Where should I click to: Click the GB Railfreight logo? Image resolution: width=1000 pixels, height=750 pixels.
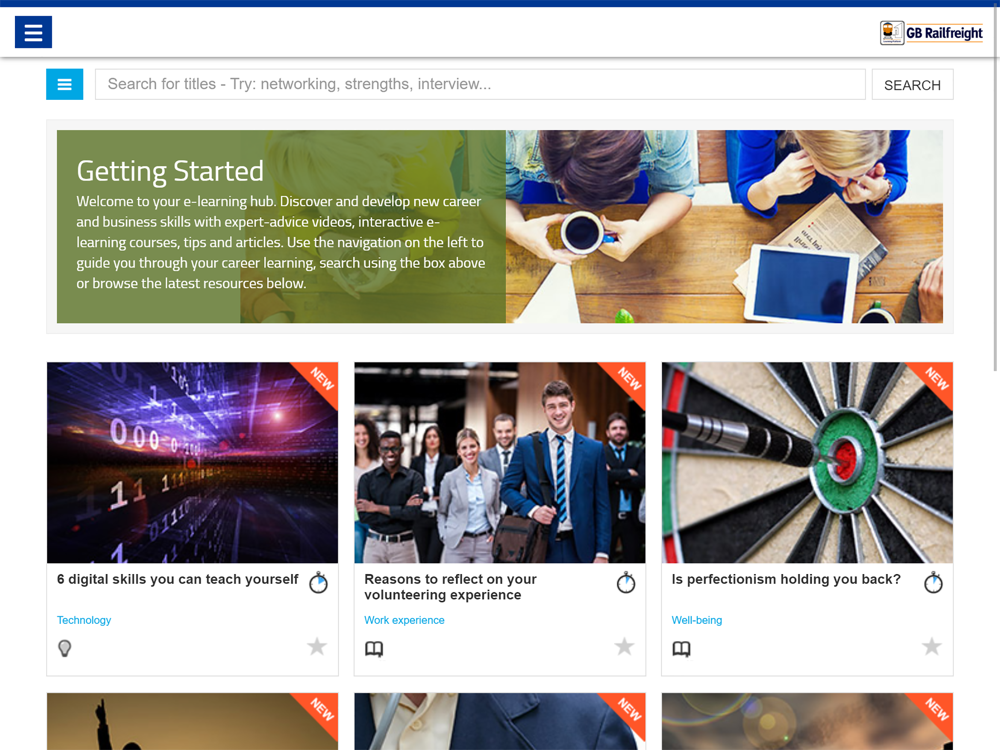(931, 33)
